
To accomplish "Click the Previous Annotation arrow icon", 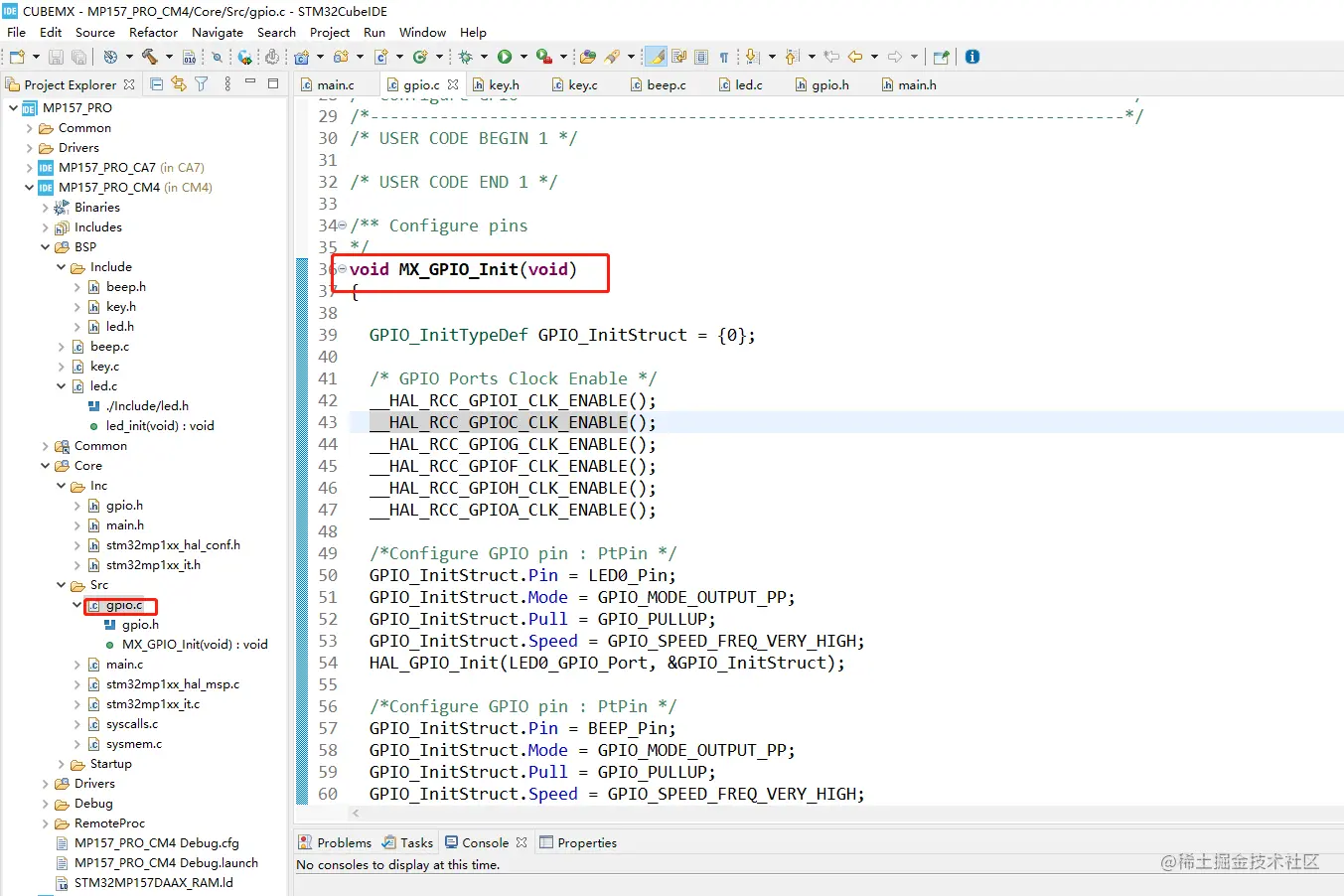I will (x=792, y=58).
